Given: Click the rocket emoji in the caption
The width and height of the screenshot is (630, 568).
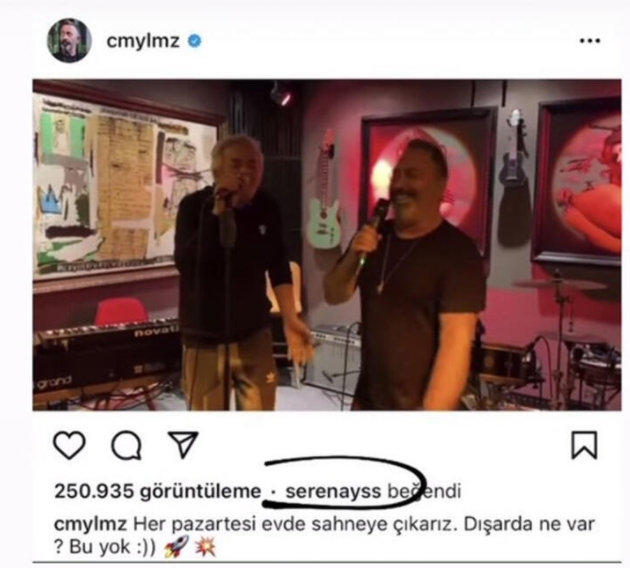Looking at the screenshot, I should [x=176, y=546].
